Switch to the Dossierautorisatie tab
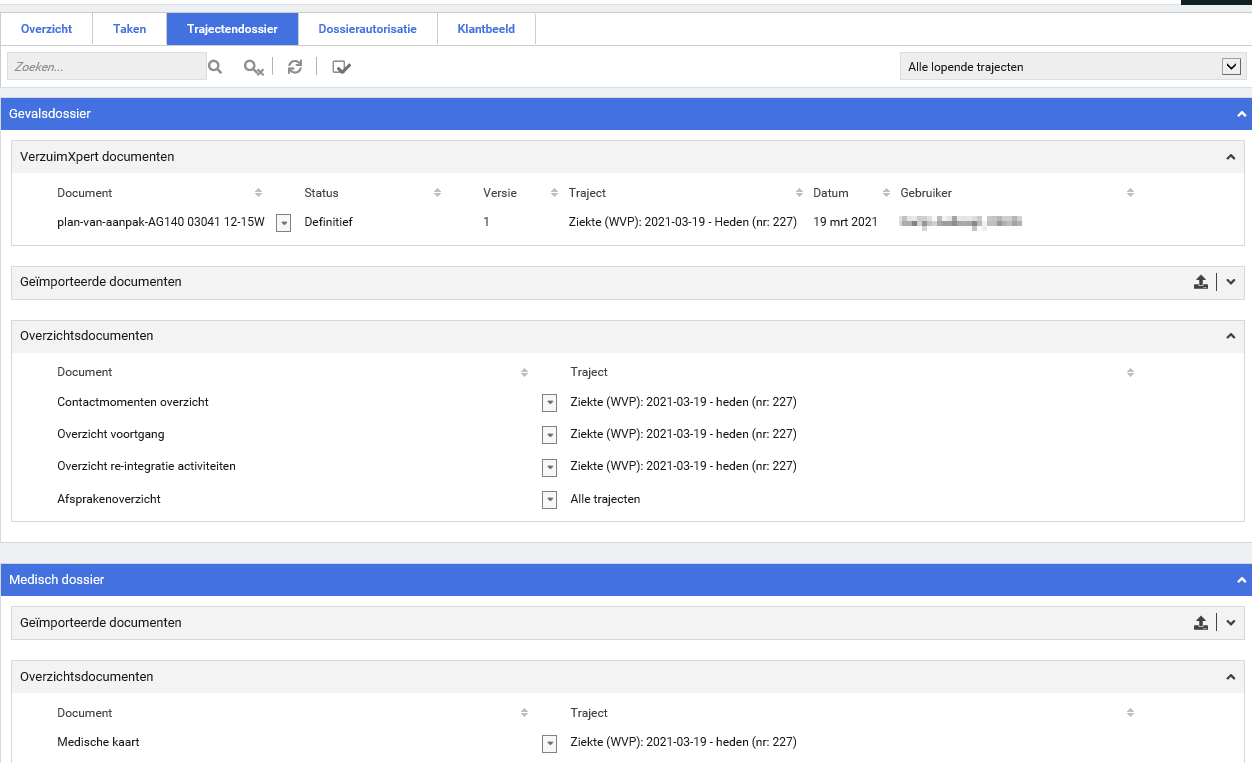1252x763 pixels. point(367,29)
